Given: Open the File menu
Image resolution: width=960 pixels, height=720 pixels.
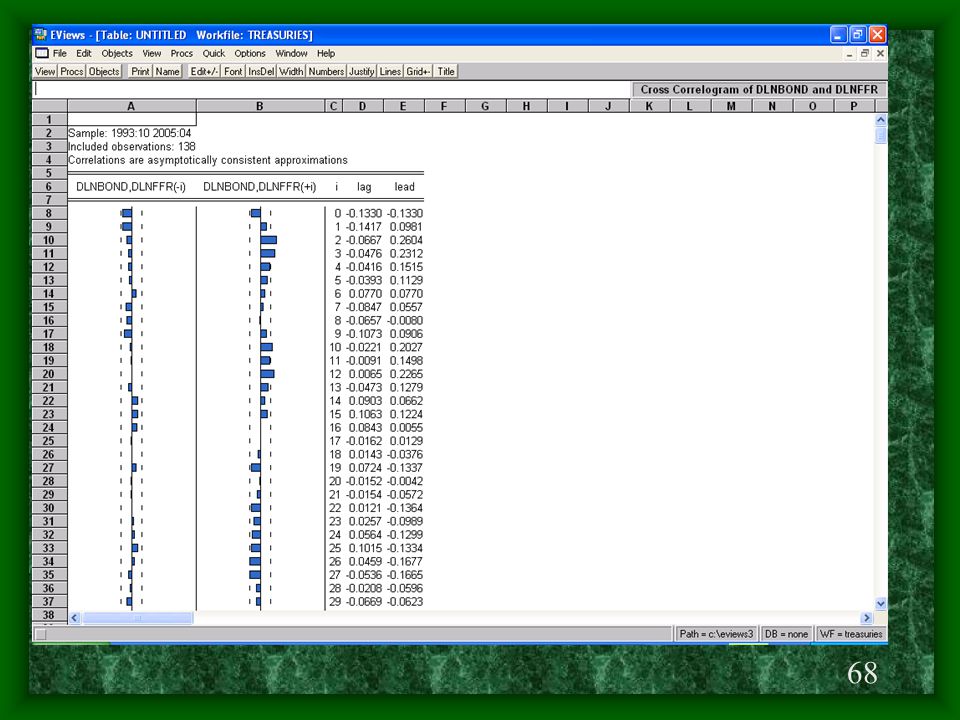Looking at the screenshot, I should click(59, 53).
